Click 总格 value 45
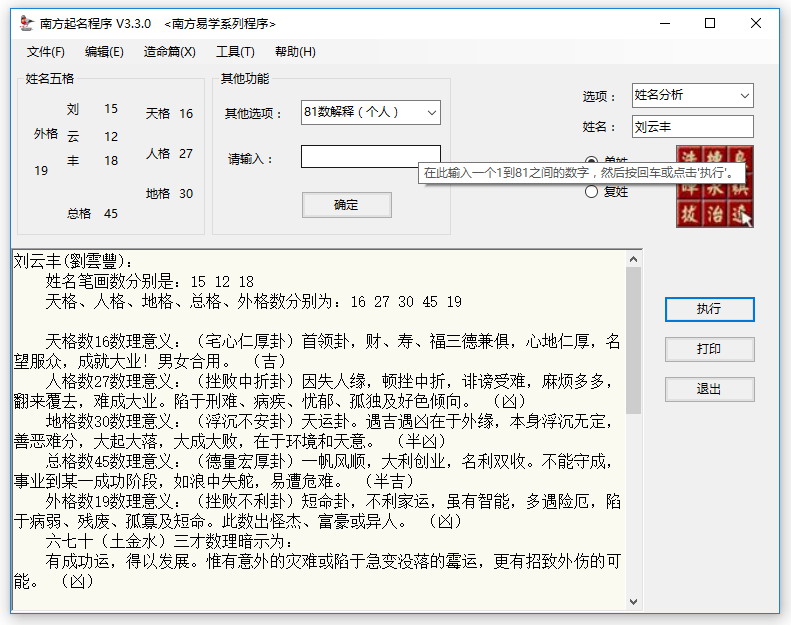 pos(111,213)
